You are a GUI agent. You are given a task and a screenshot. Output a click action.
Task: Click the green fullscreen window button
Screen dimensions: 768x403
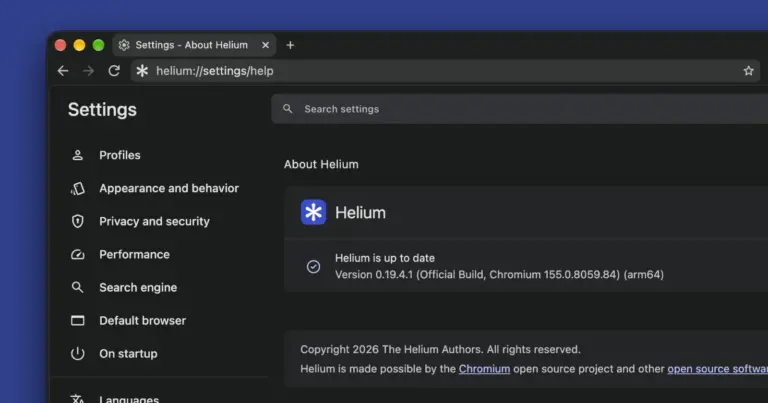(x=98, y=45)
